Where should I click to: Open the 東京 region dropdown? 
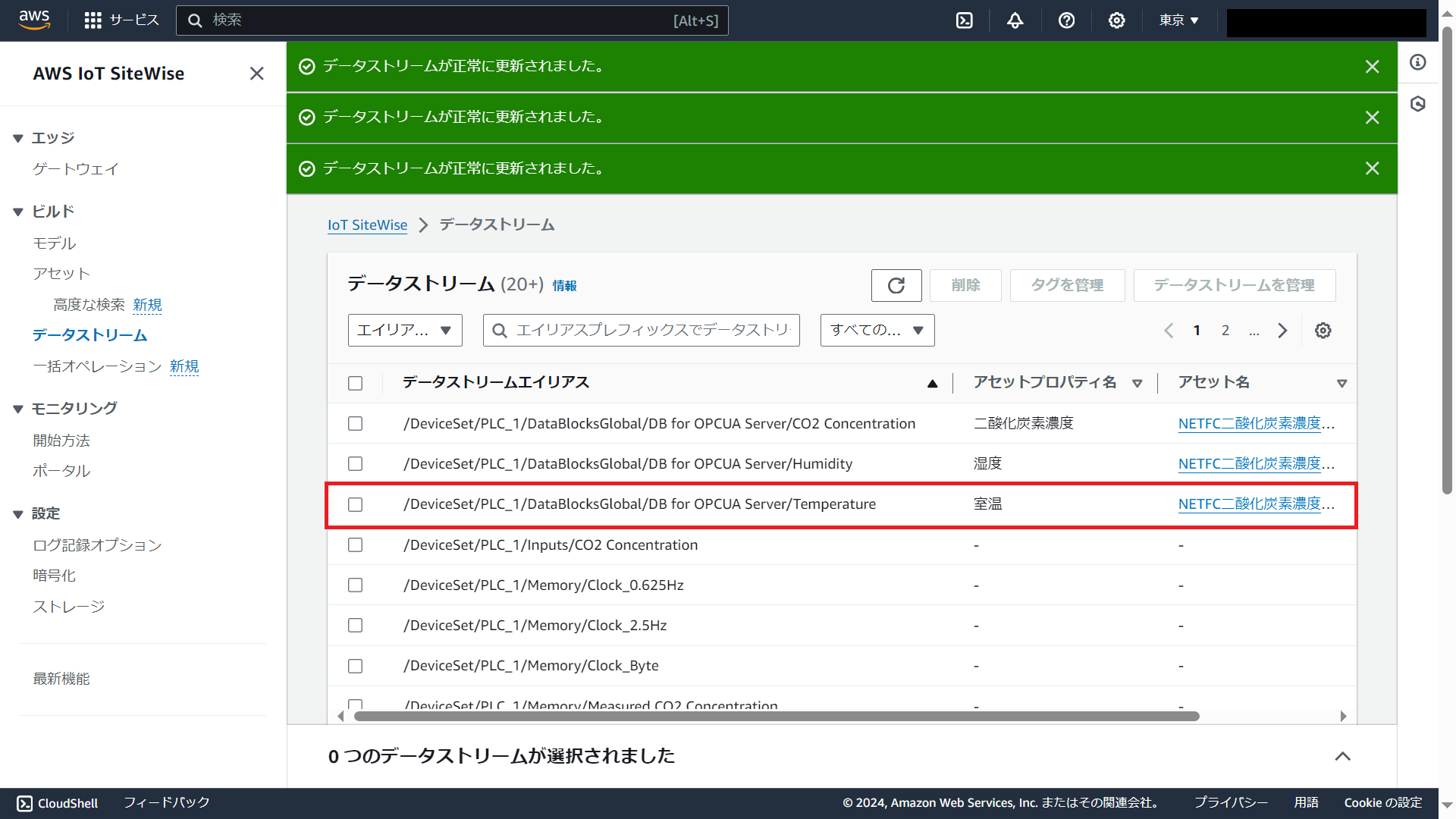click(1178, 20)
